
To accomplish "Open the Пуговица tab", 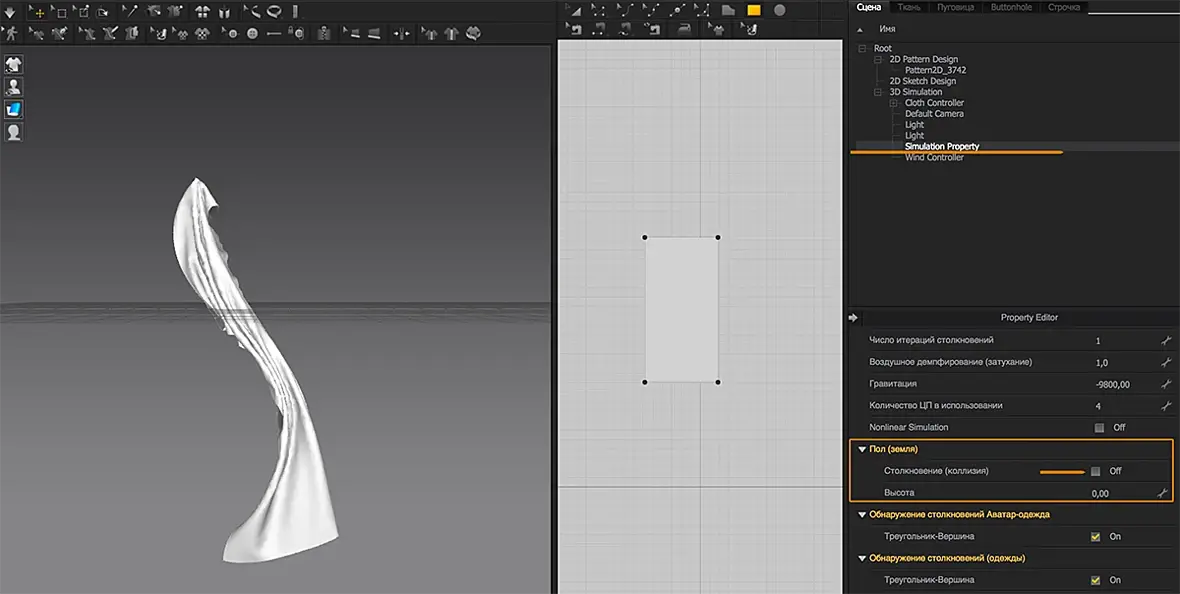I will [956, 7].
